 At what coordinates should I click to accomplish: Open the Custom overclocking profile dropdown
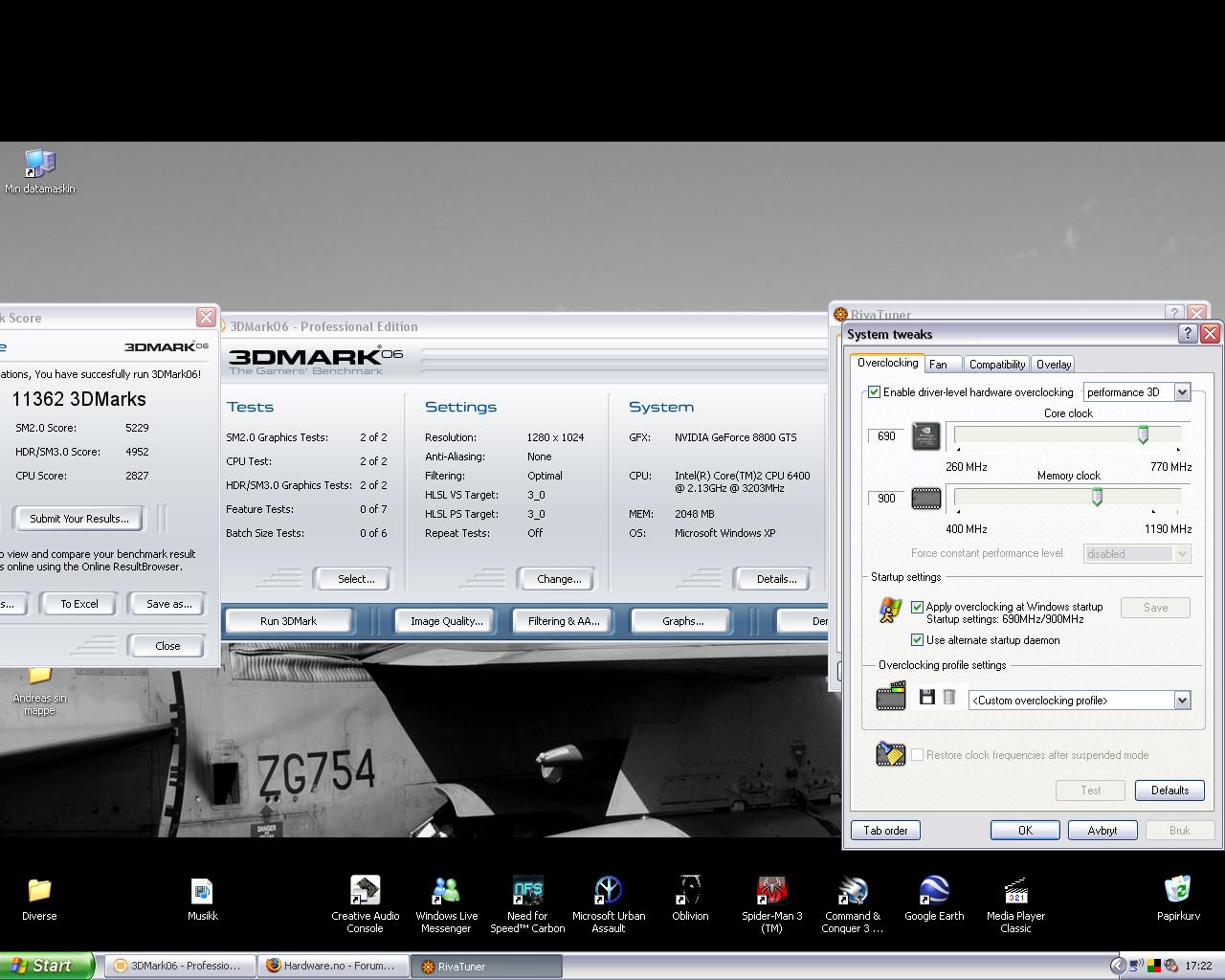(1080, 701)
